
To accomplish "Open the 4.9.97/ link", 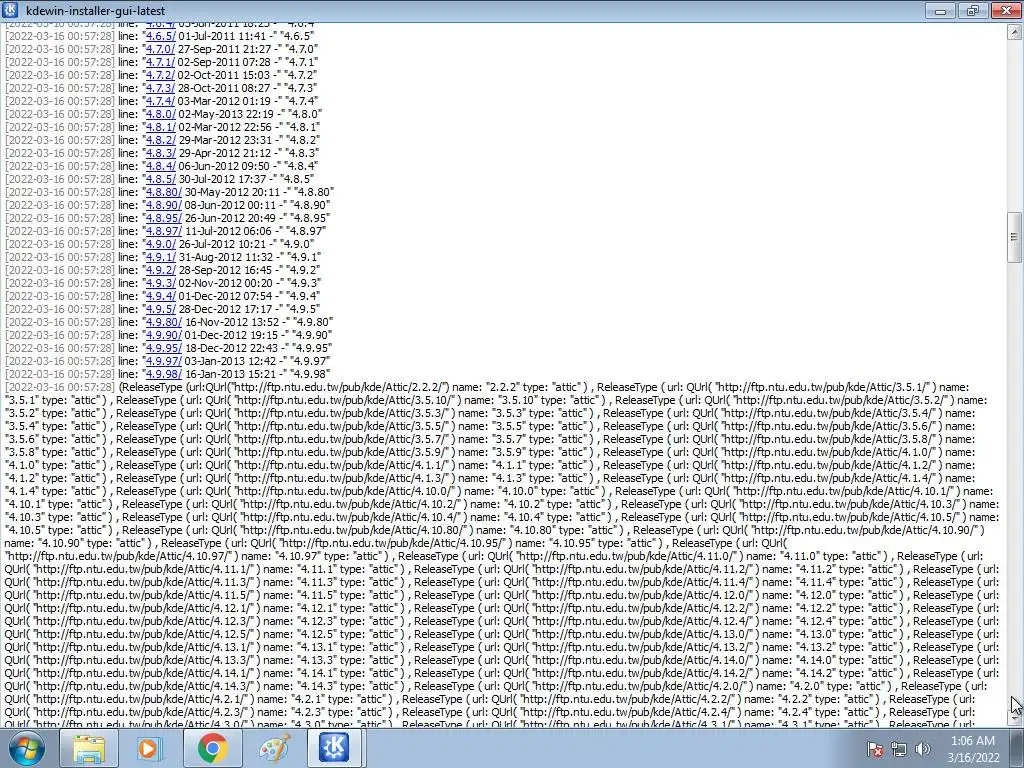I will (163, 361).
